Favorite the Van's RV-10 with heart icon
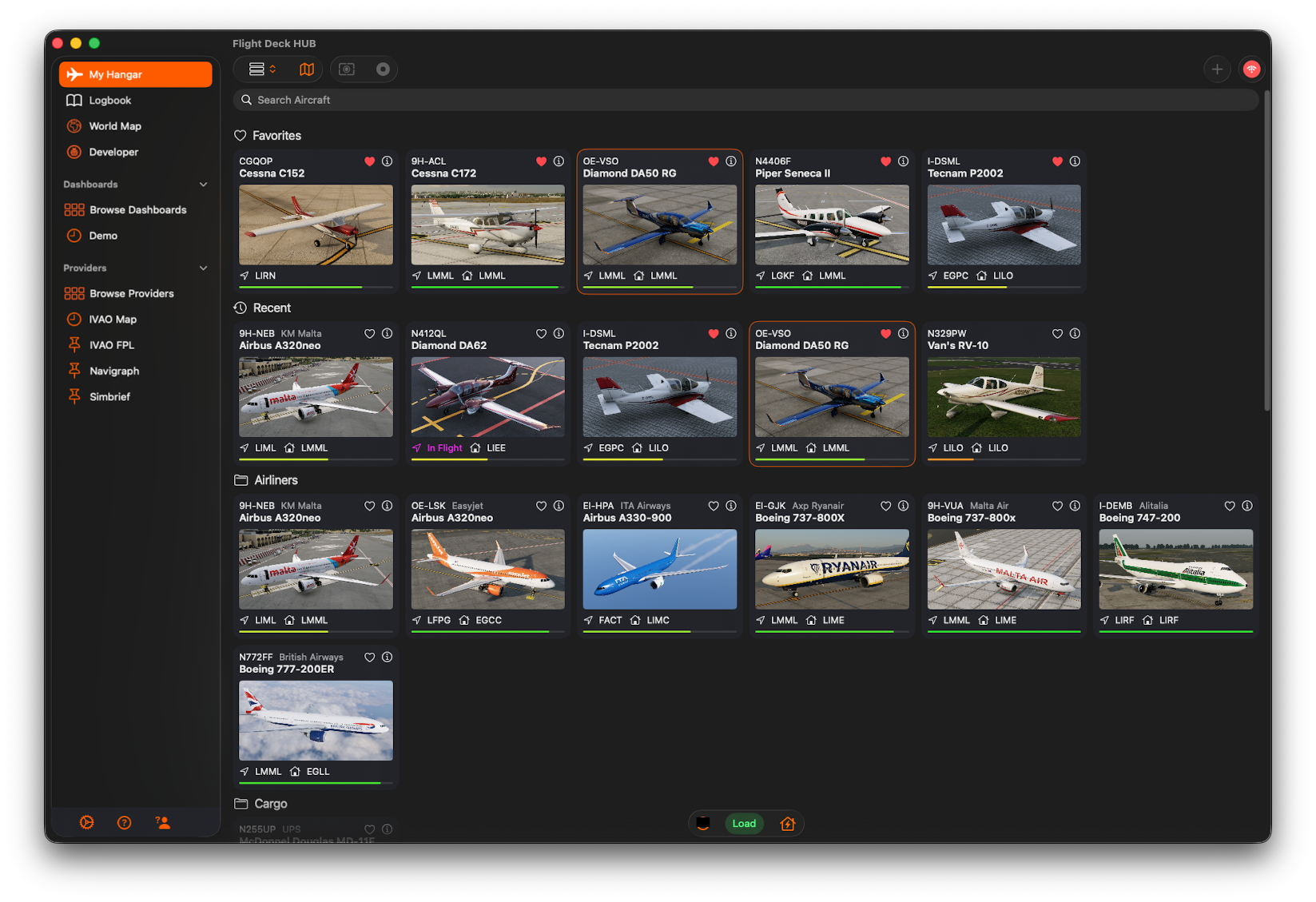 [1057, 334]
